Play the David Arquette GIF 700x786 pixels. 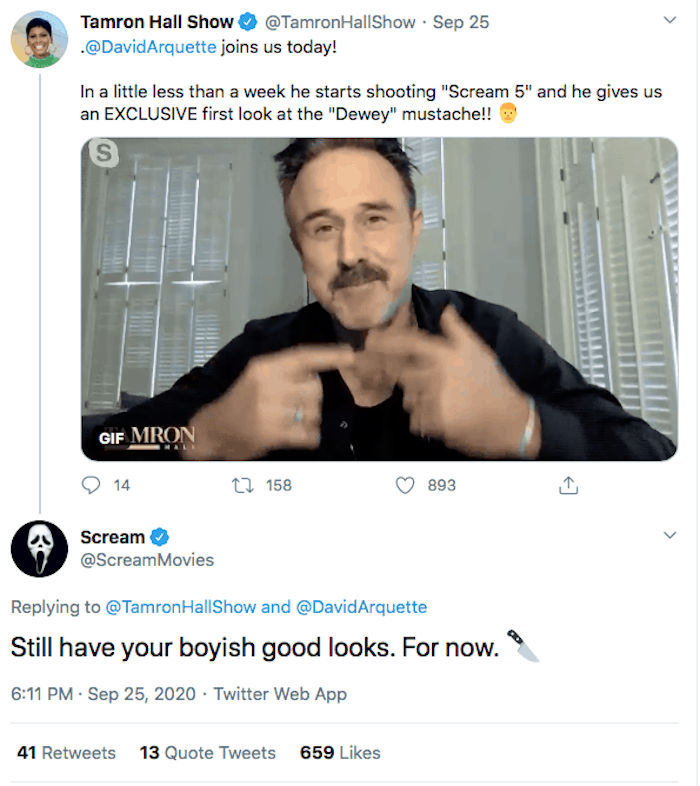(x=379, y=299)
